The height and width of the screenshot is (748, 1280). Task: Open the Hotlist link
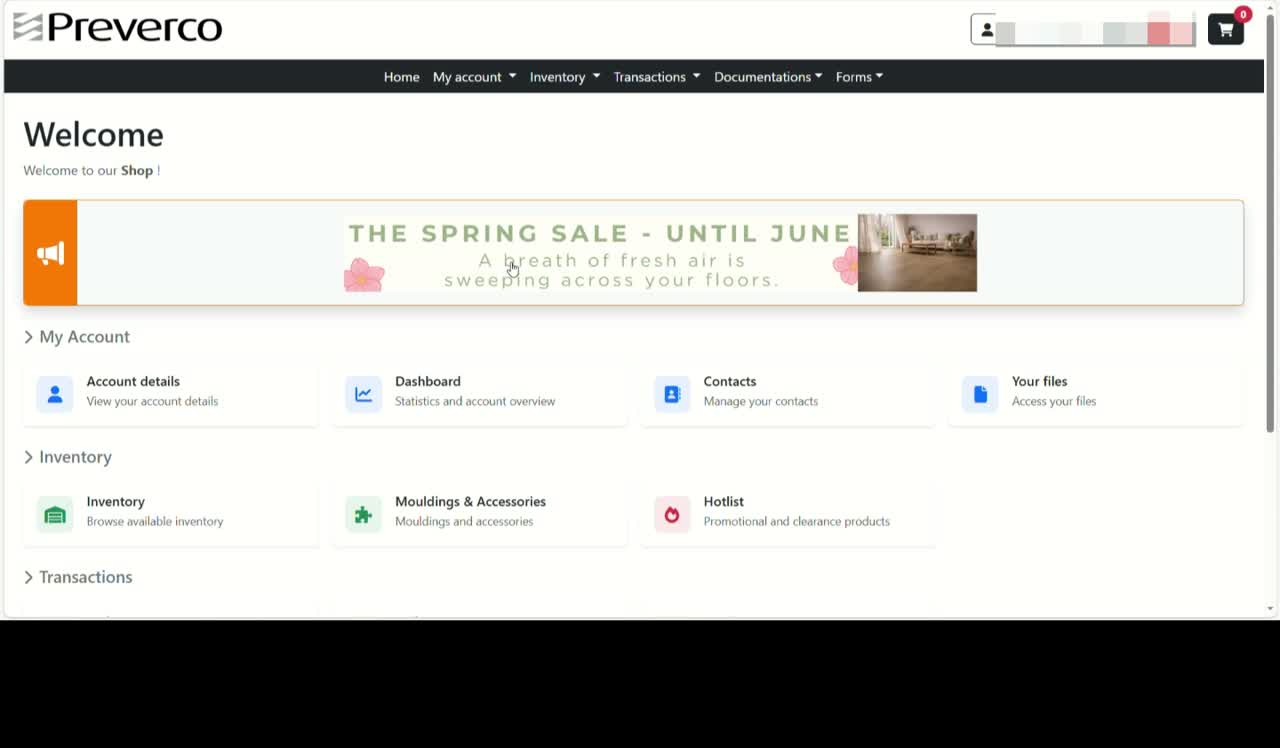click(723, 501)
